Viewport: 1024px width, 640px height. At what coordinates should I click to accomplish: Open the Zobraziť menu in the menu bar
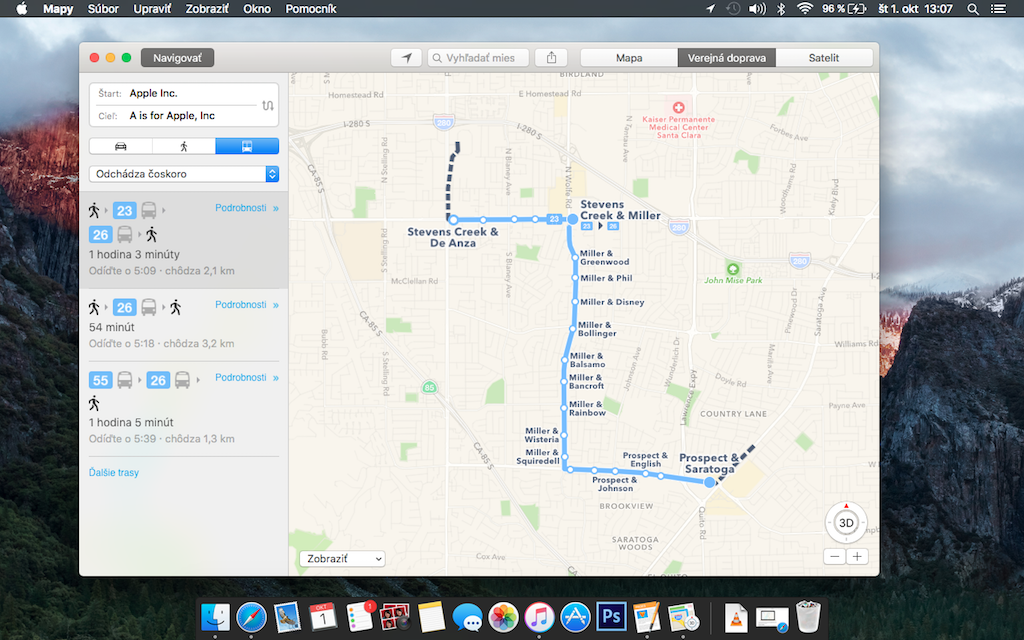coord(207,8)
